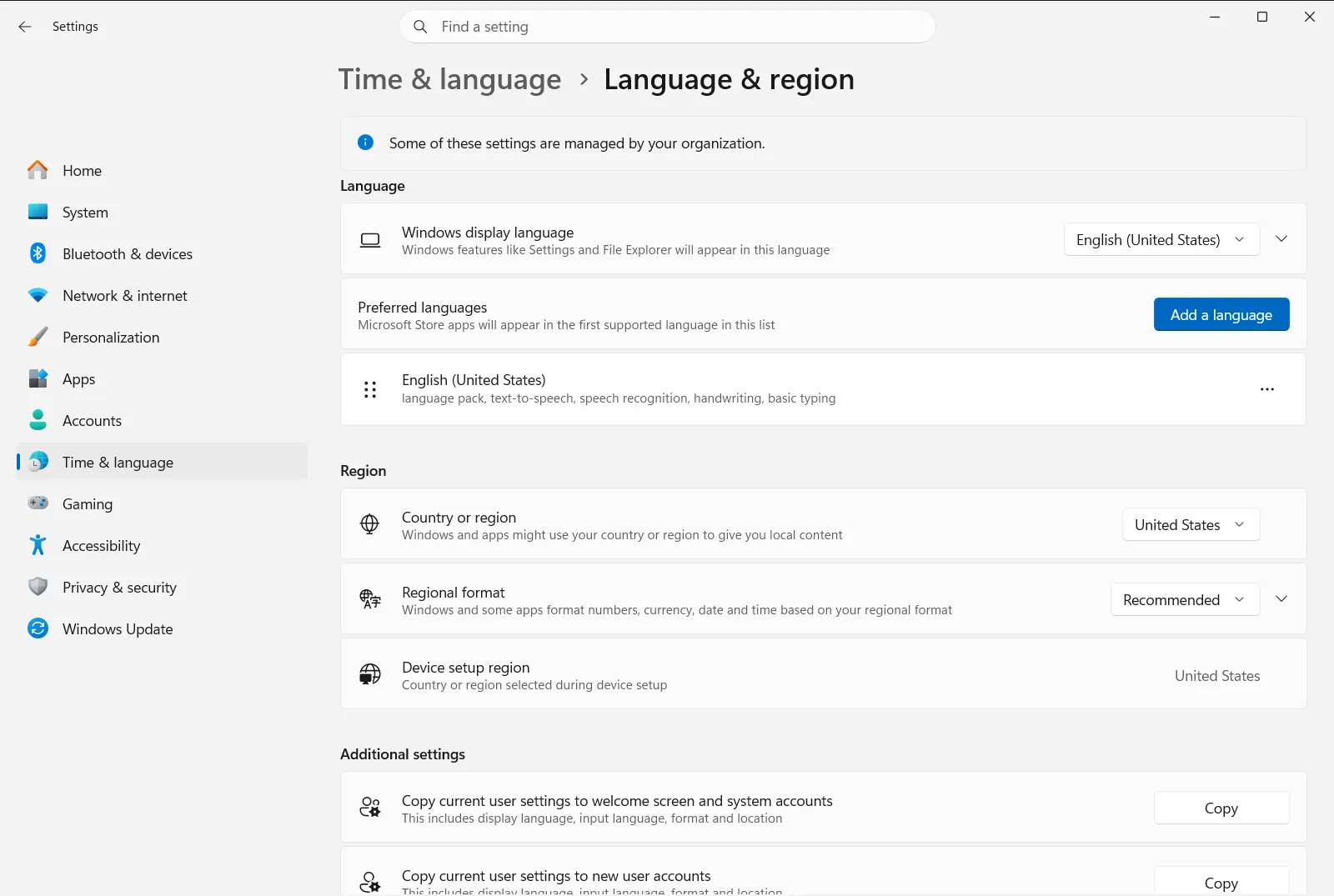
Task: Open Time & language in sidebar
Action: (x=163, y=462)
